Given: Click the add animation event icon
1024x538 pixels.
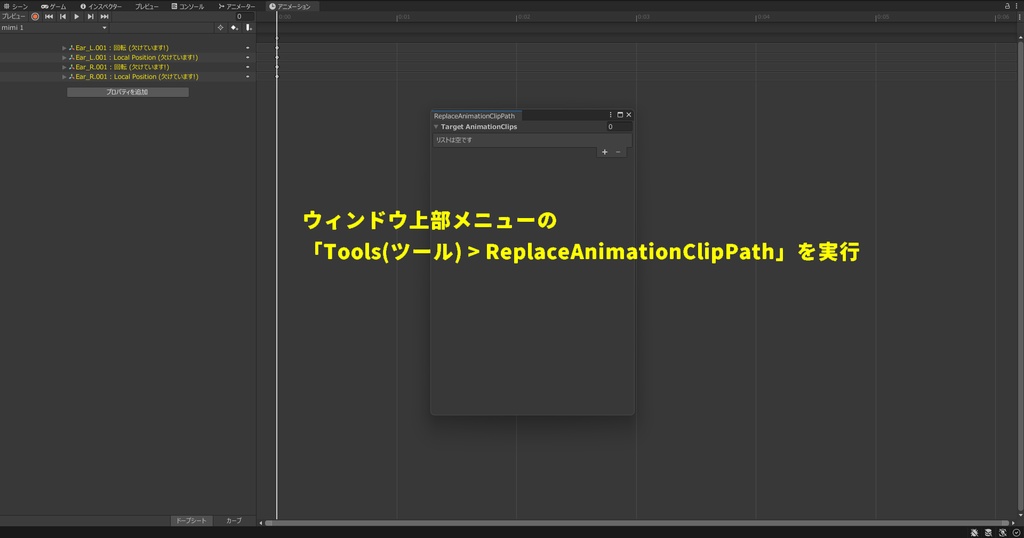Looking at the screenshot, I should tap(249, 27).
